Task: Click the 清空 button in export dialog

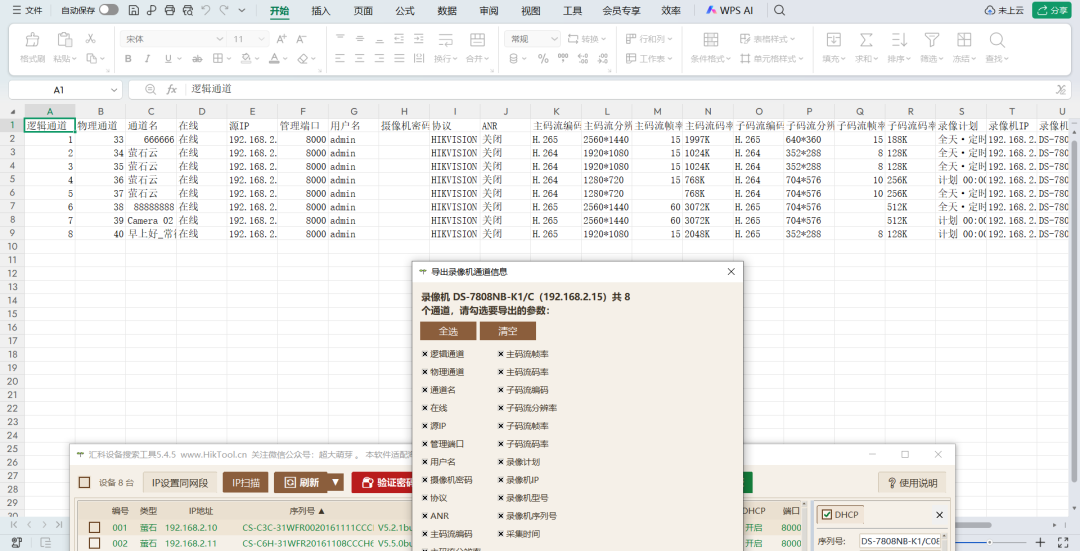Action: point(508,331)
